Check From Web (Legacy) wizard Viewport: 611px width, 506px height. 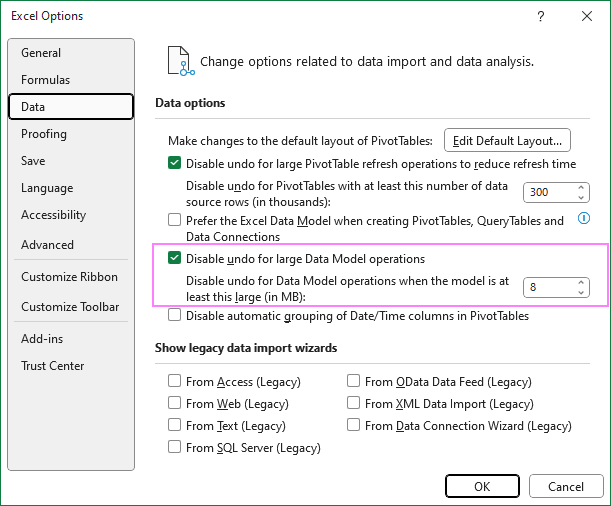click(175, 402)
